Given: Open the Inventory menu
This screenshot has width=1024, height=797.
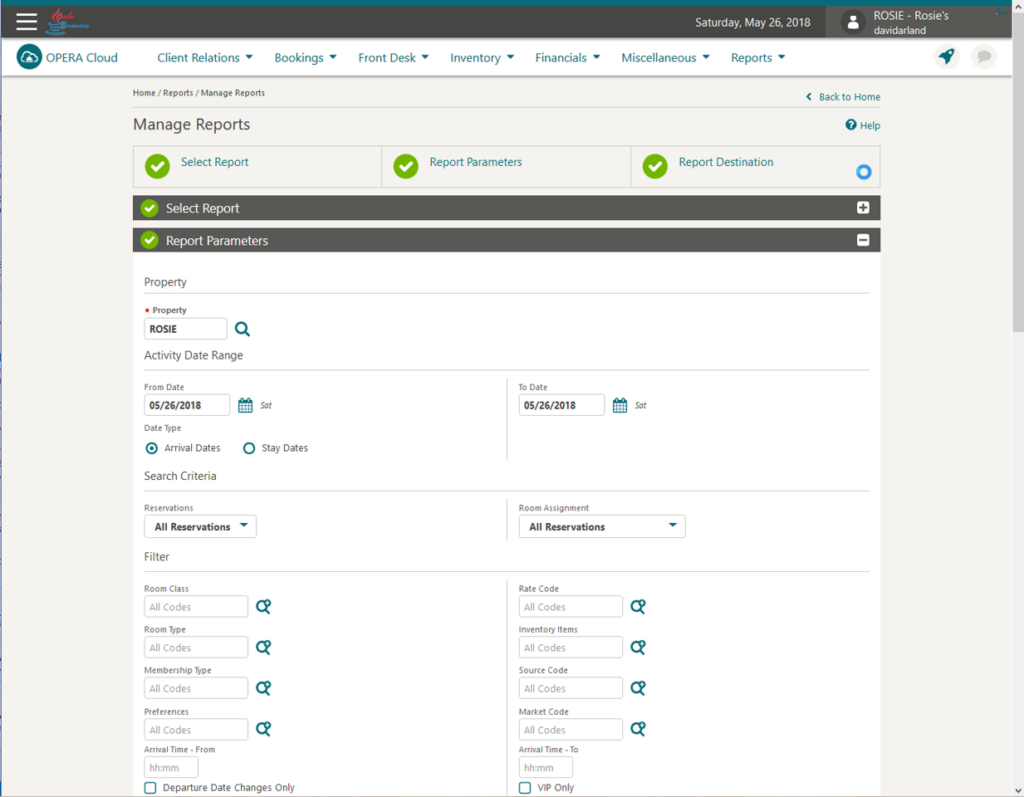Looking at the screenshot, I should click(x=482, y=57).
